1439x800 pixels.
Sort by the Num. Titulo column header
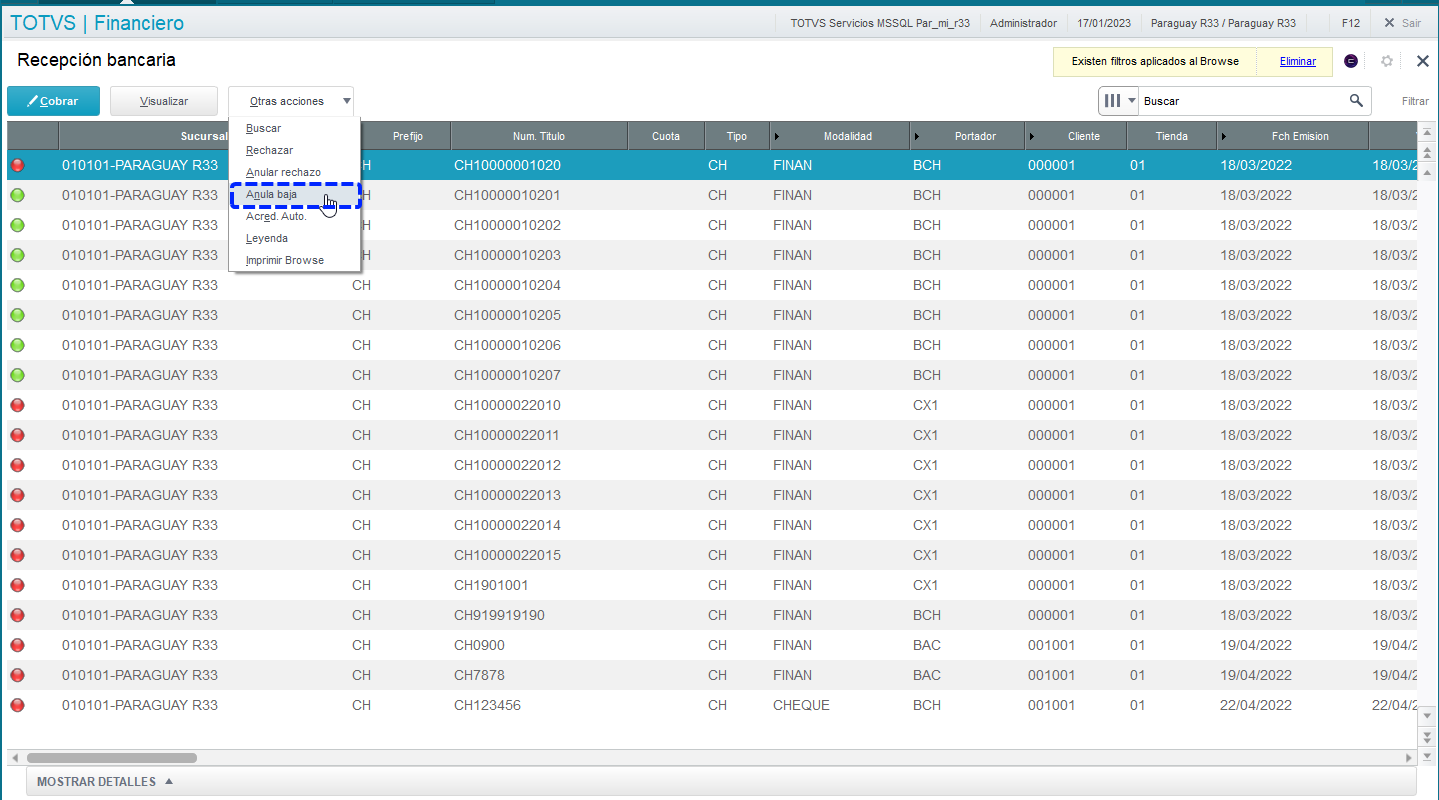[539, 136]
